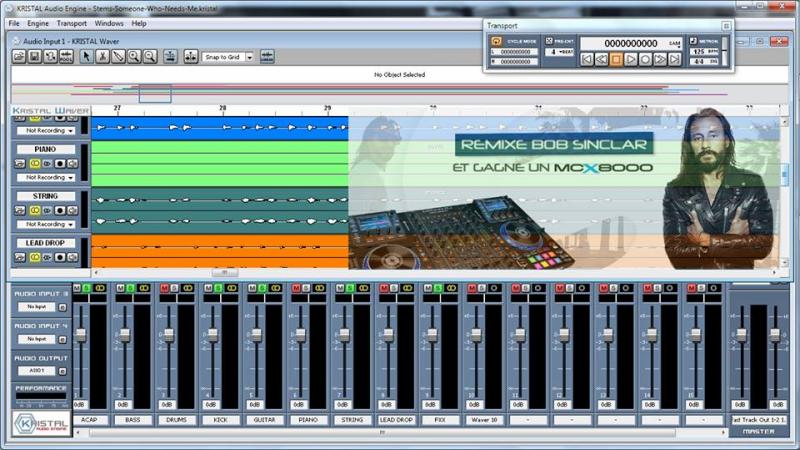800x450 pixels.
Task: Select the arrow pointer tool
Action: point(86,57)
